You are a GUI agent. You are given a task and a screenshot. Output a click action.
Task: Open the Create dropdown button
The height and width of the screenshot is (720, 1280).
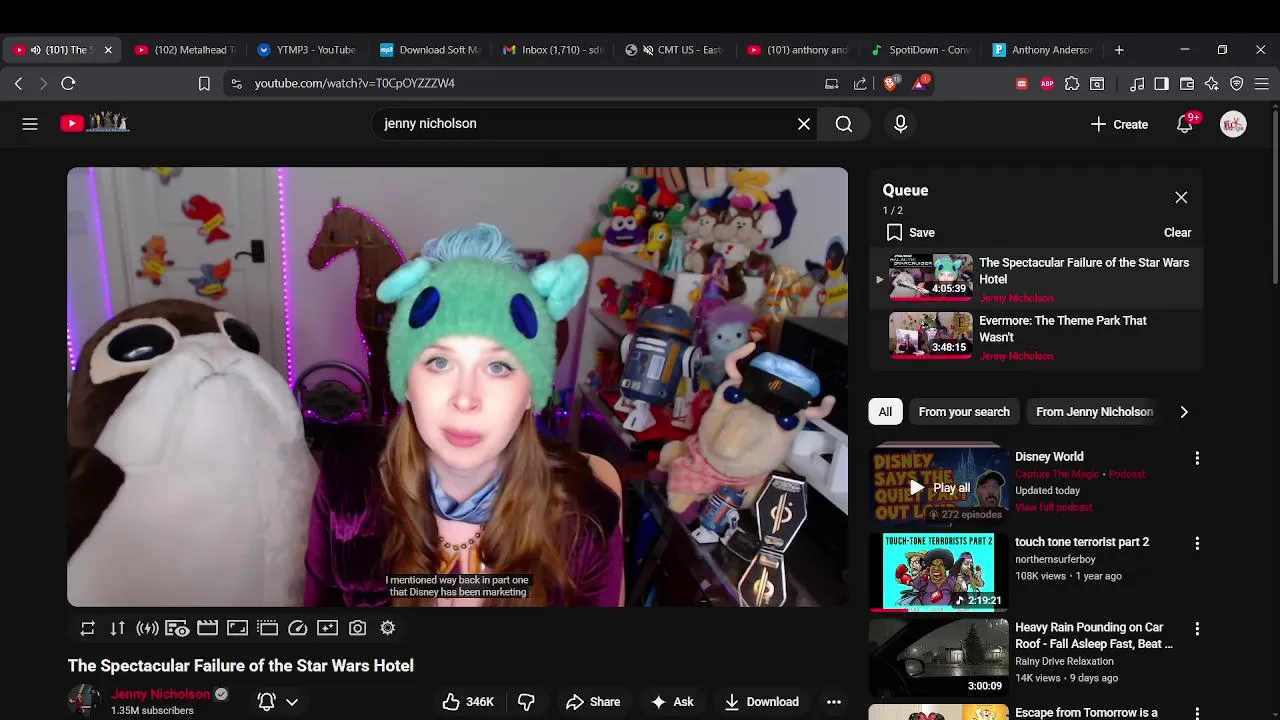(x=1119, y=124)
